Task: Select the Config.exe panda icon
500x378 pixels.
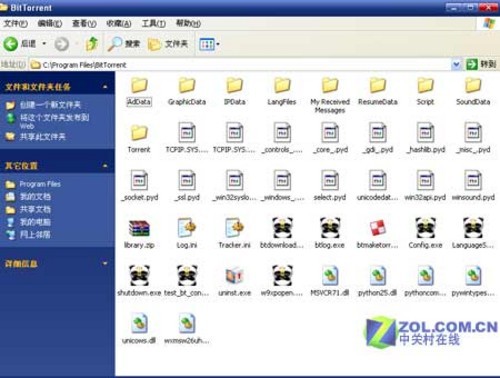Action: coord(426,228)
